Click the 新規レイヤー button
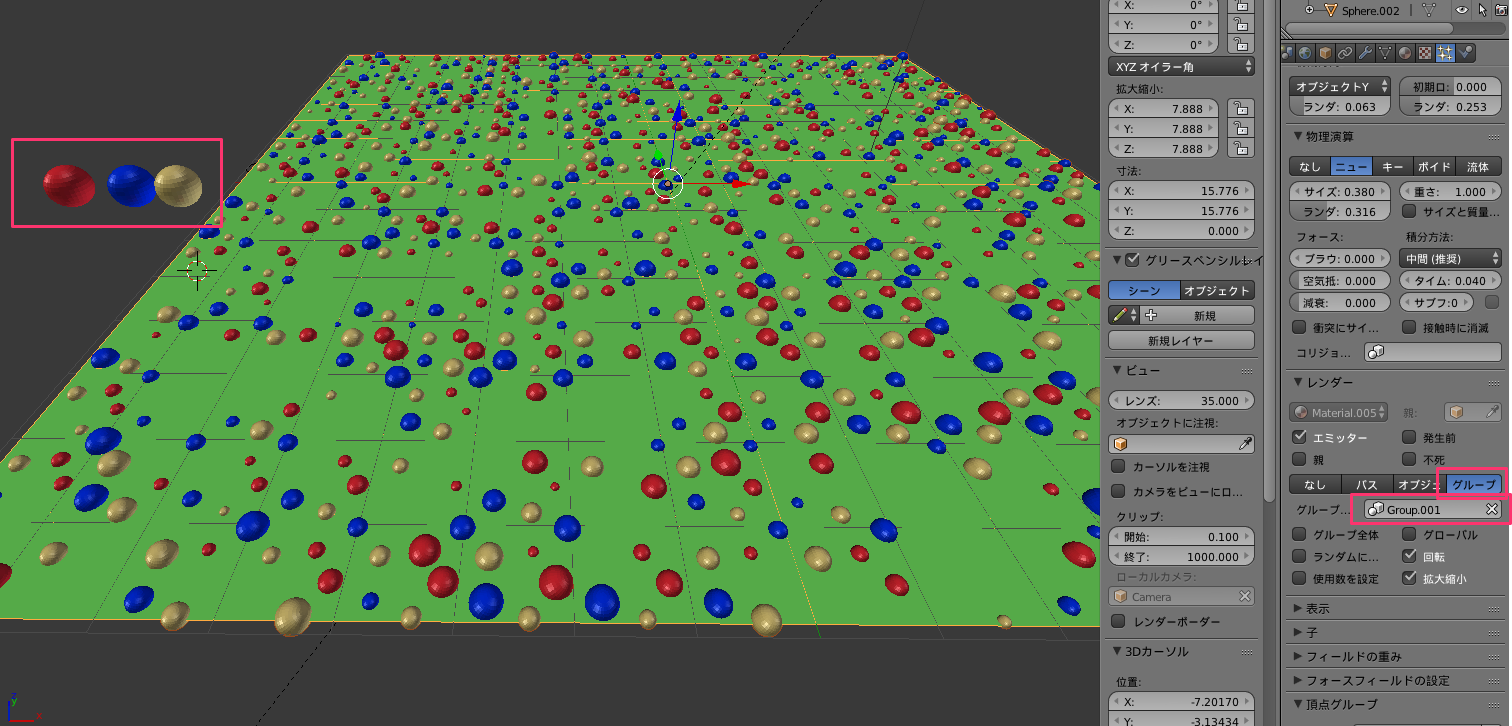The image size is (1512, 726). click(1181, 341)
